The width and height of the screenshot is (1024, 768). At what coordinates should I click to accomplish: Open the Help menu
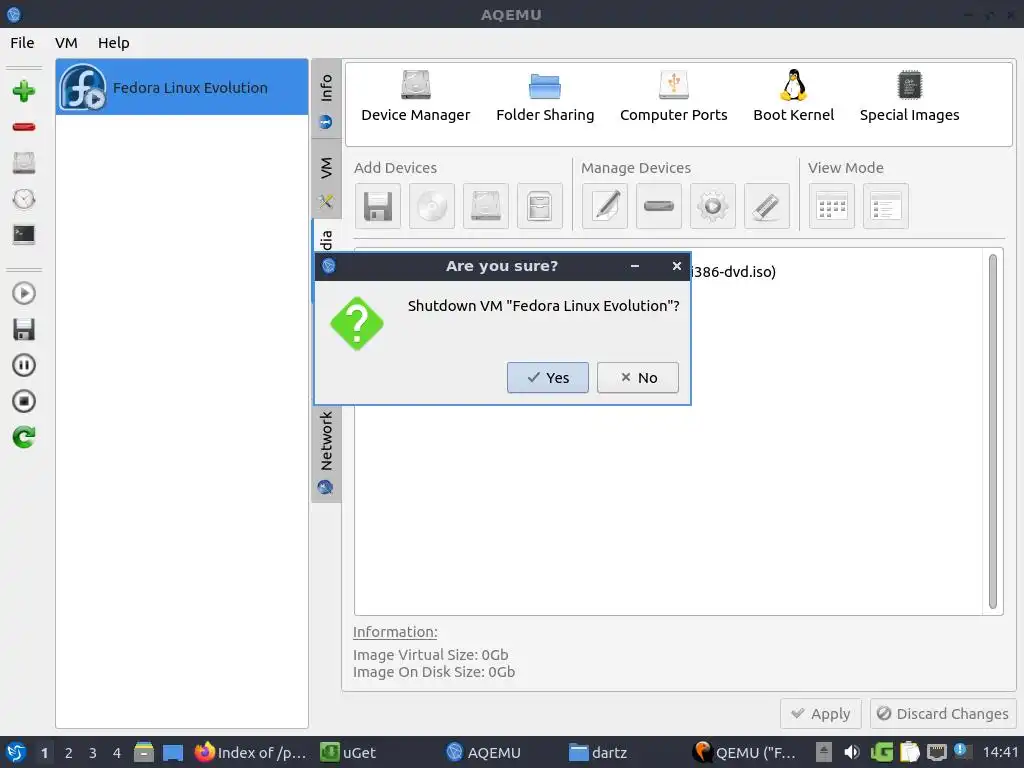pyautogui.click(x=114, y=42)
